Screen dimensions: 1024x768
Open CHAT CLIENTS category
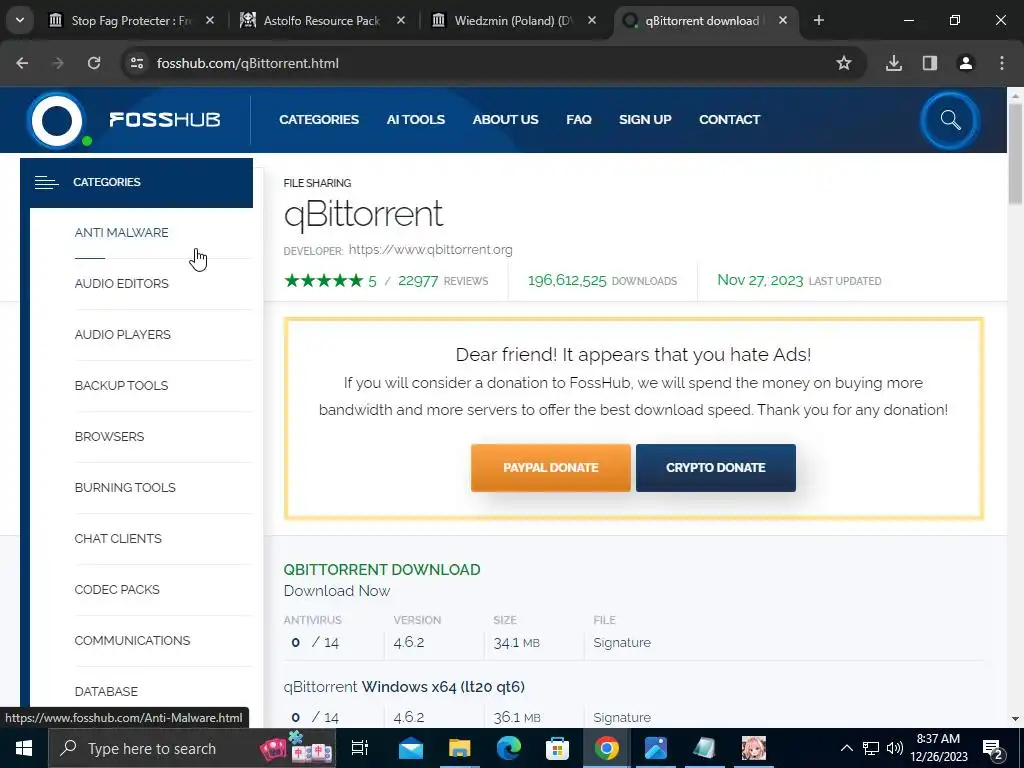point(118,538)
